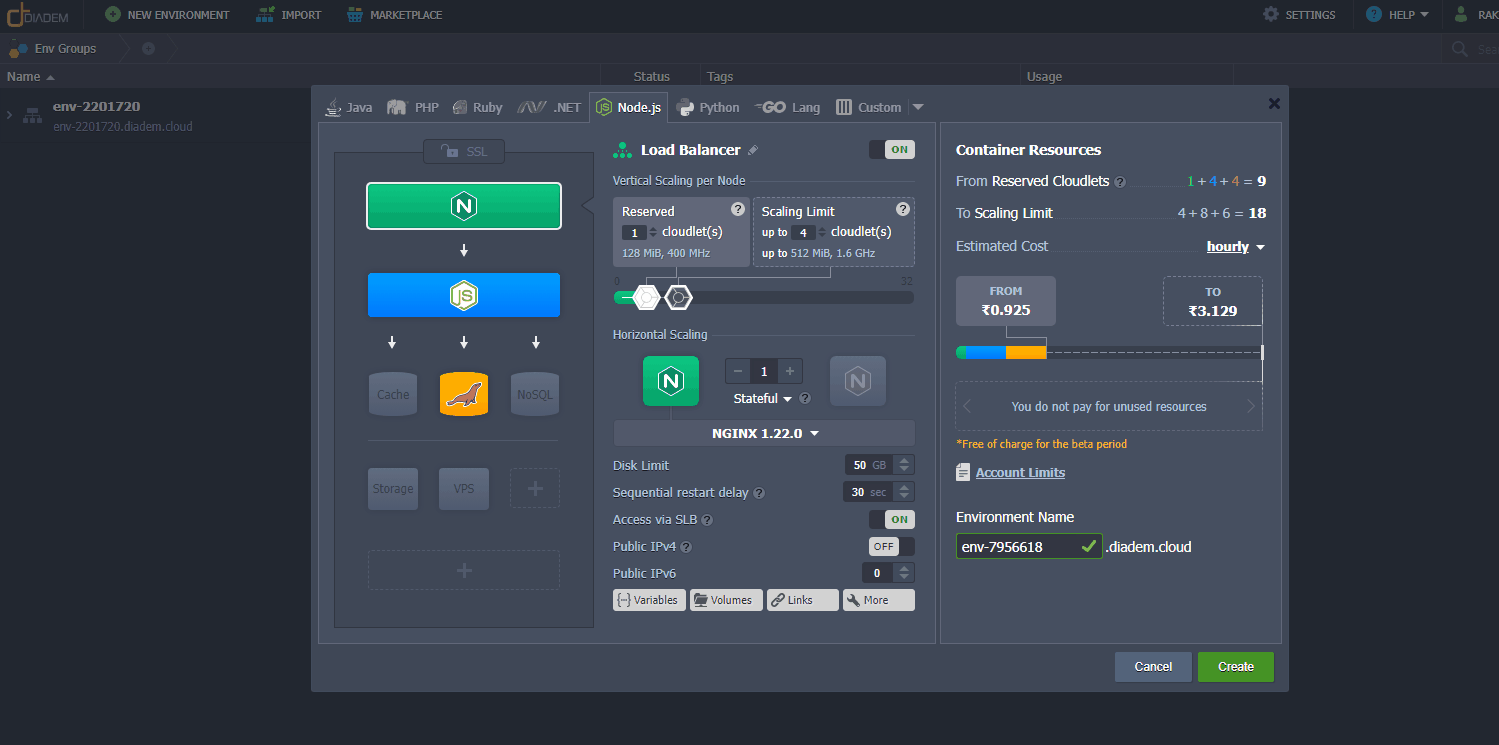Viewport: 1499px width, 745px height.
Task: Show the next pricing hint with the right arrow
Action: coord(1251,406)
